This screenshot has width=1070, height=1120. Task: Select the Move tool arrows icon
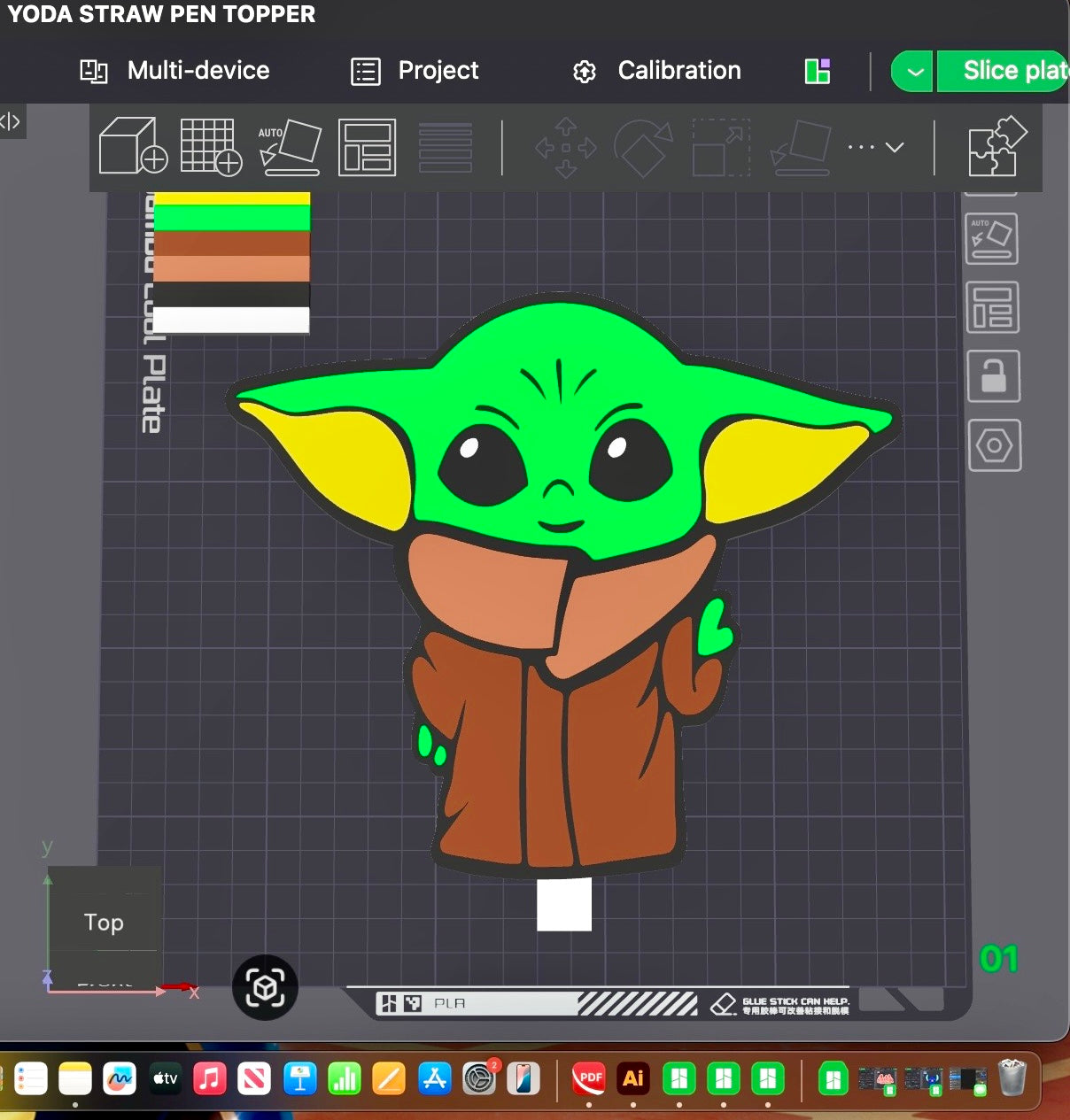(x=566, y=148)
